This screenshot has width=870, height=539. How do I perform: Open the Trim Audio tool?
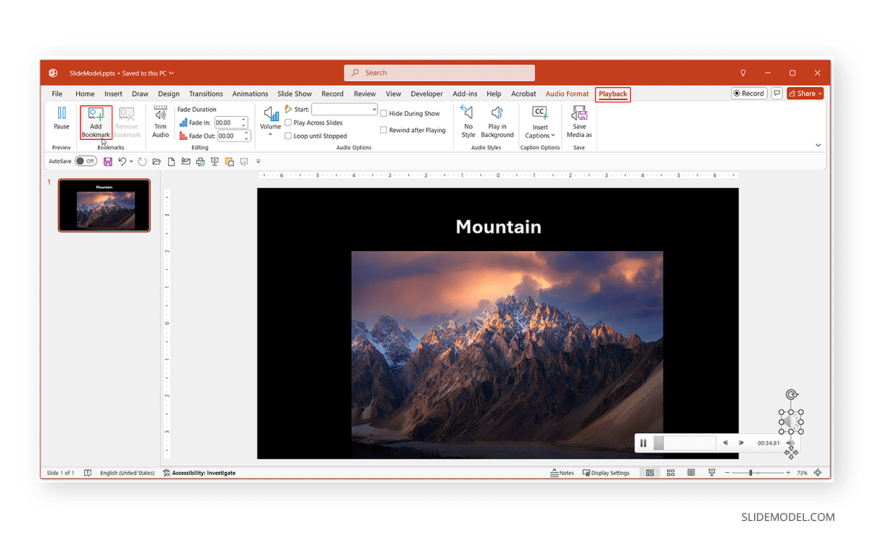point(160,122)
